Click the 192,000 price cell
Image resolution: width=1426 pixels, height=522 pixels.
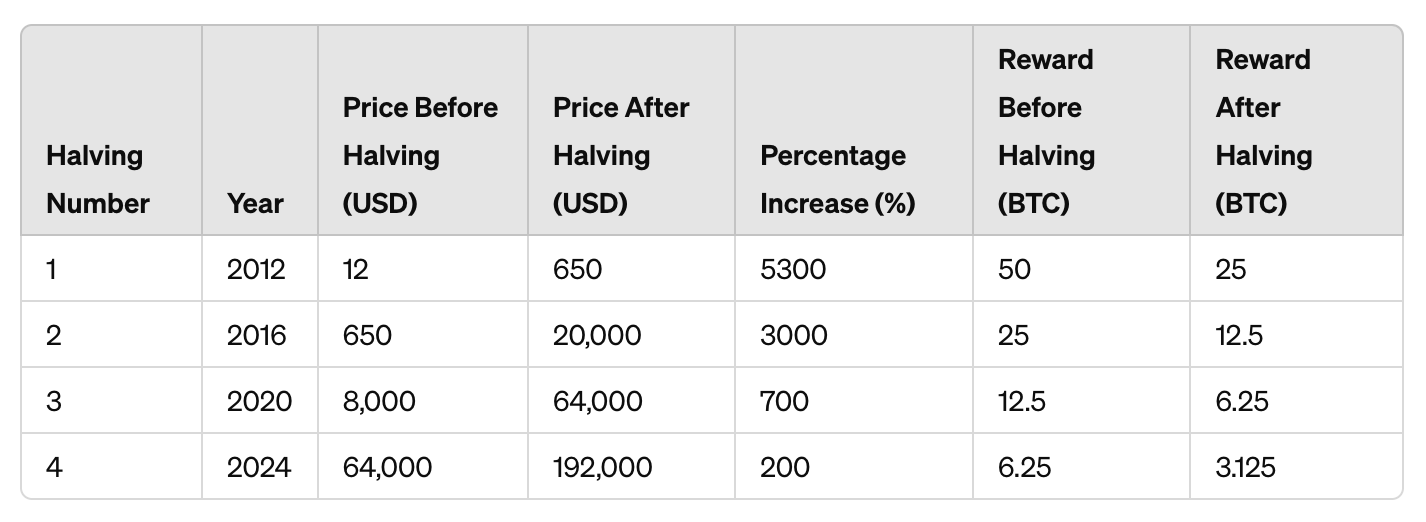(x=602, y=467)
